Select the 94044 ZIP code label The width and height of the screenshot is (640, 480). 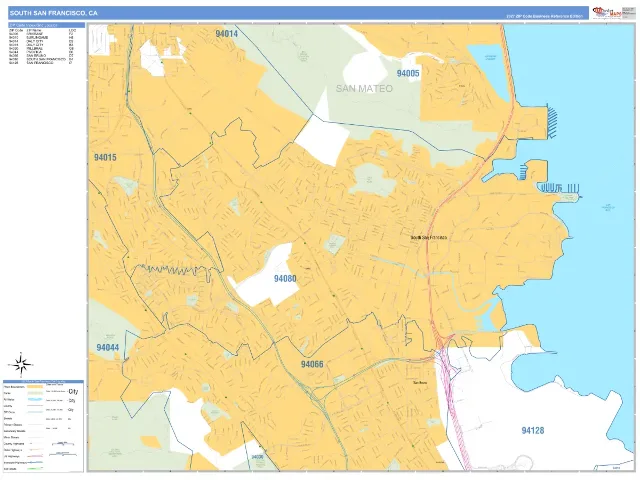point(107,348)
